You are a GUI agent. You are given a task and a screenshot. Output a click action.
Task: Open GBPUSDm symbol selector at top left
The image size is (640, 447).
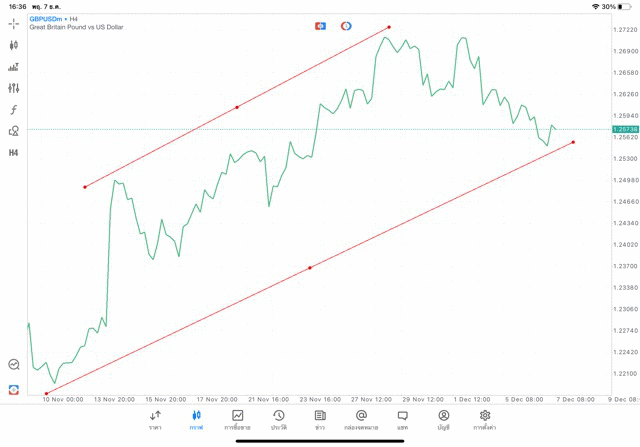[x=47, y=18]
